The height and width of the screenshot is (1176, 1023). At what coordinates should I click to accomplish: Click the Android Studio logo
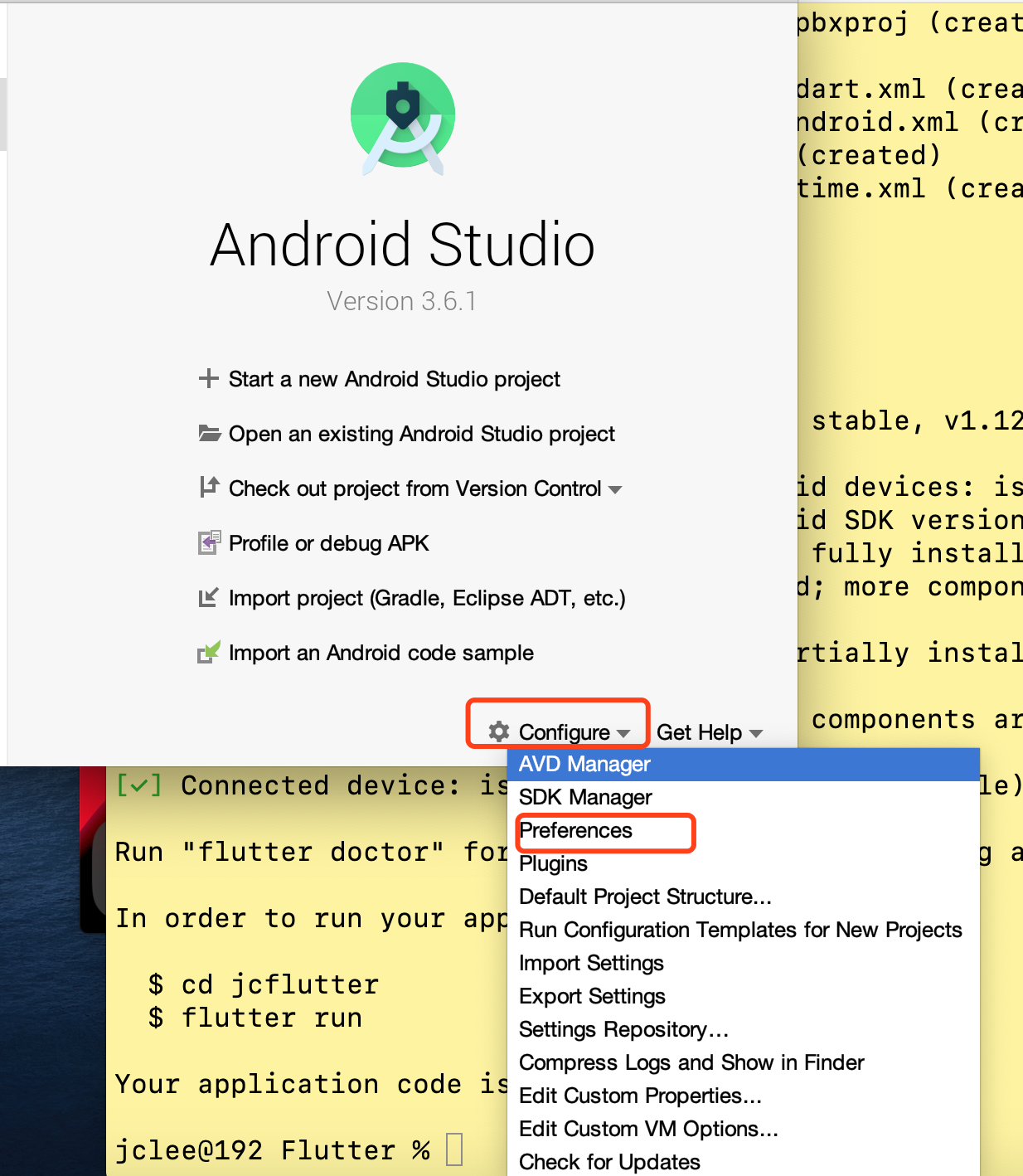click(x=403, y=119)
